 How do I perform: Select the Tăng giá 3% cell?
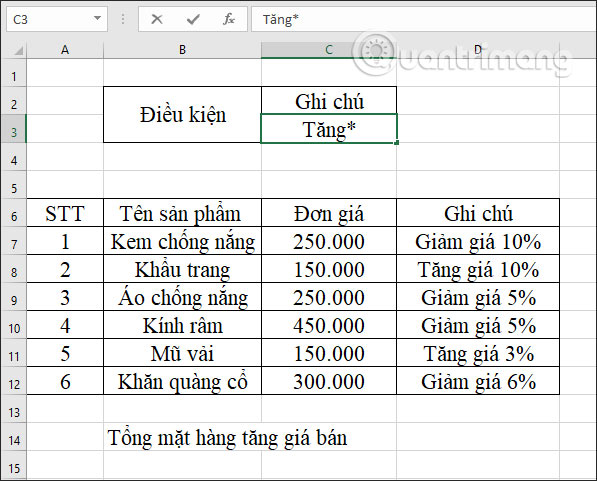click(x=478, y=353)
